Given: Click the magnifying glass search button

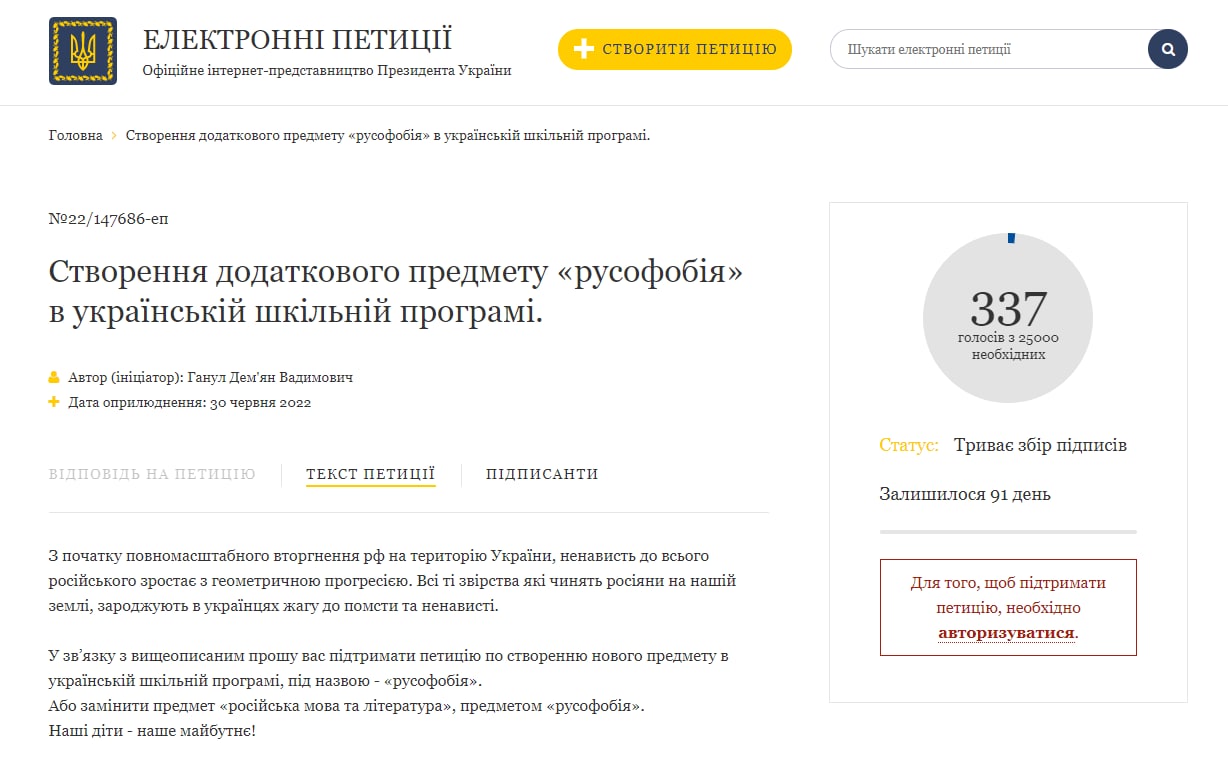Looking at the screenshot, I should [1167, 49].
